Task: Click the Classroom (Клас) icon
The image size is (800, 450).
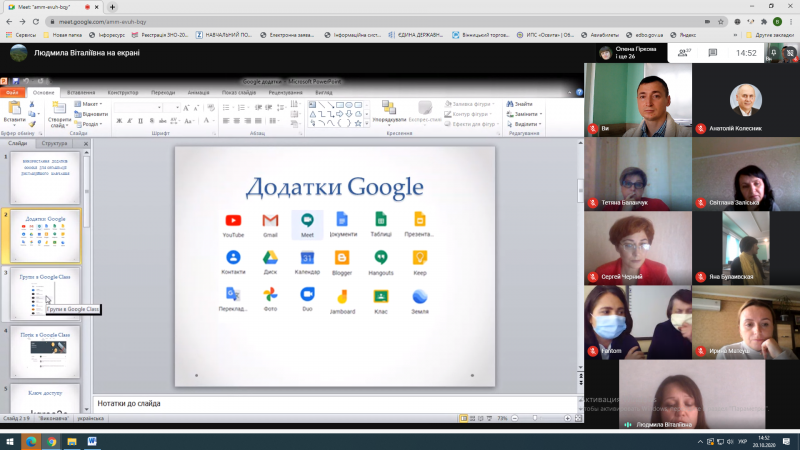Action: coord(381,296)
